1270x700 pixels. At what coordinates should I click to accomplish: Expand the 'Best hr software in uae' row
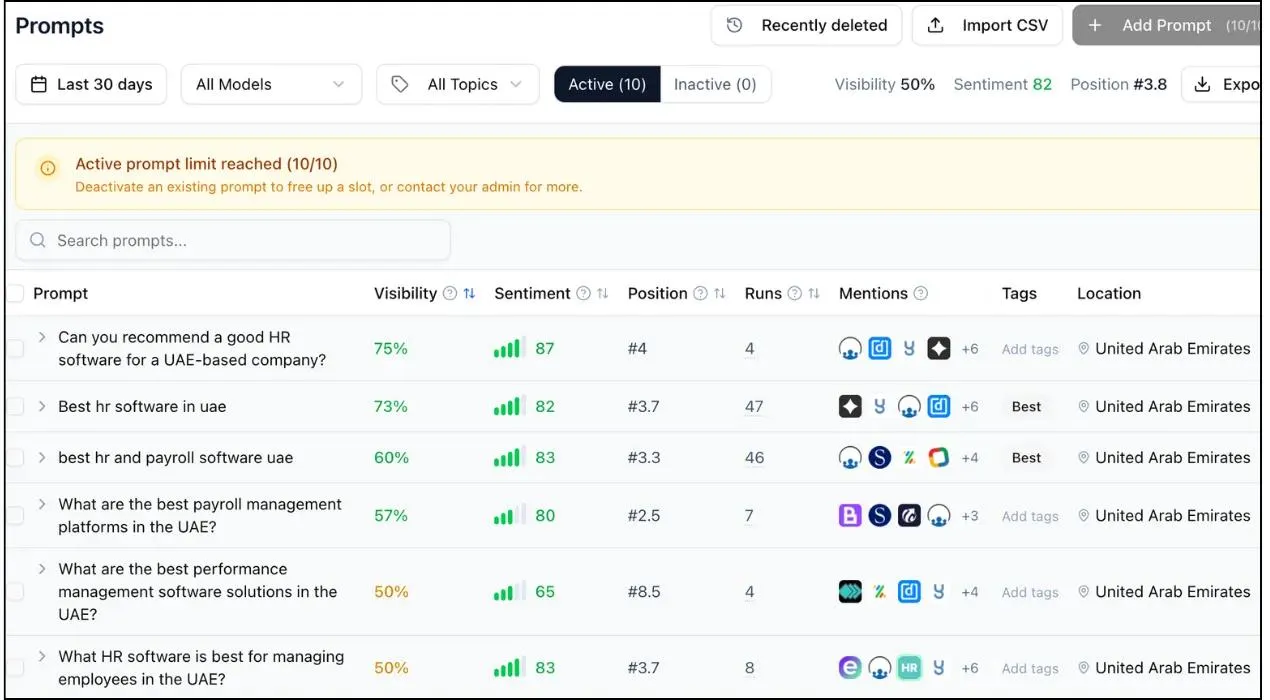[42, 407]
